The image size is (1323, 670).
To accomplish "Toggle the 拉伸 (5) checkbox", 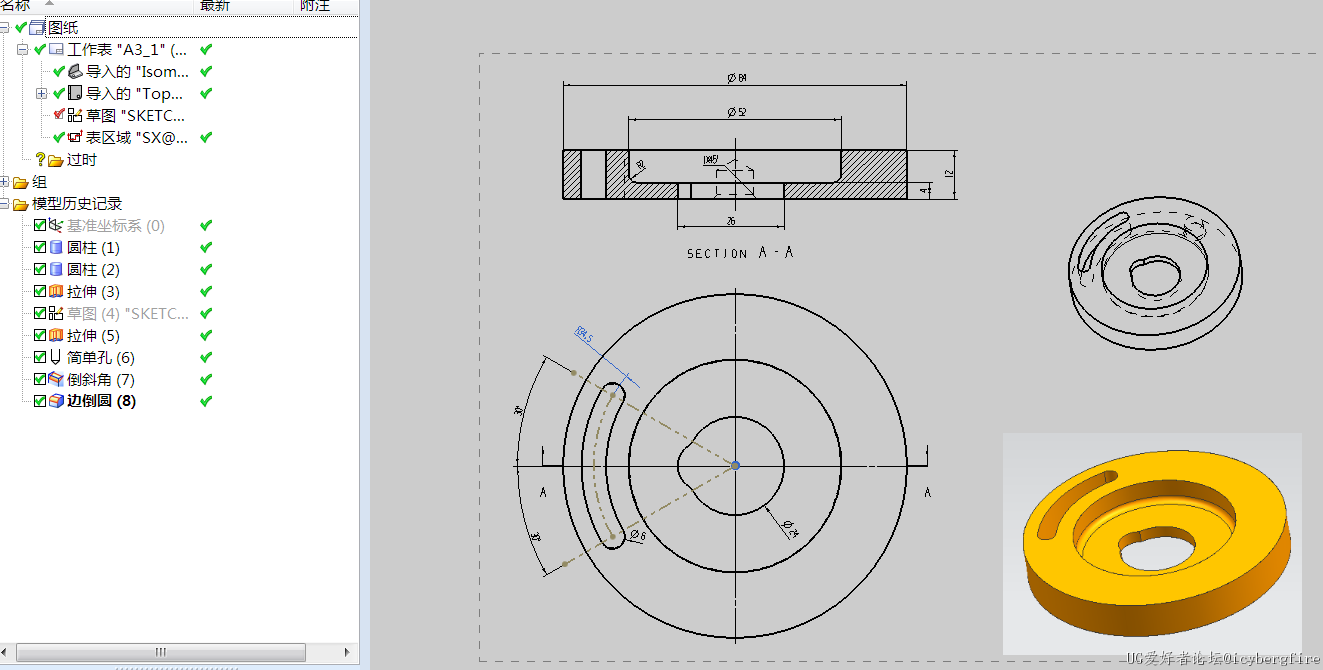I will [x=40, y=336].
